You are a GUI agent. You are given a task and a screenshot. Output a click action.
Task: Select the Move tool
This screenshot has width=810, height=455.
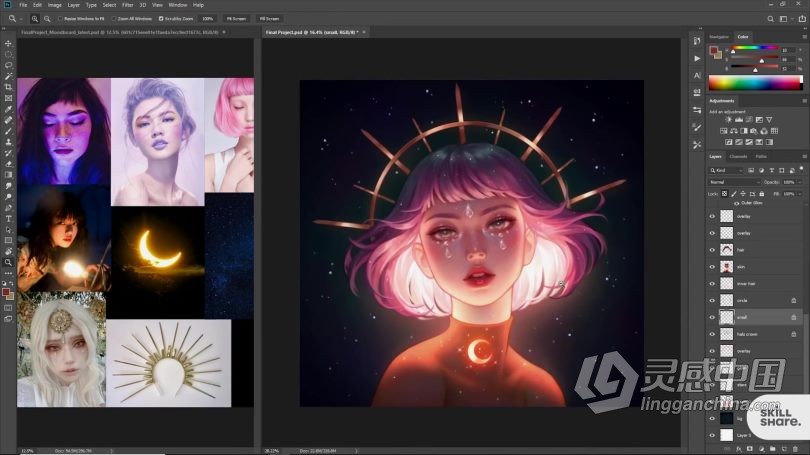pos(8,43)
